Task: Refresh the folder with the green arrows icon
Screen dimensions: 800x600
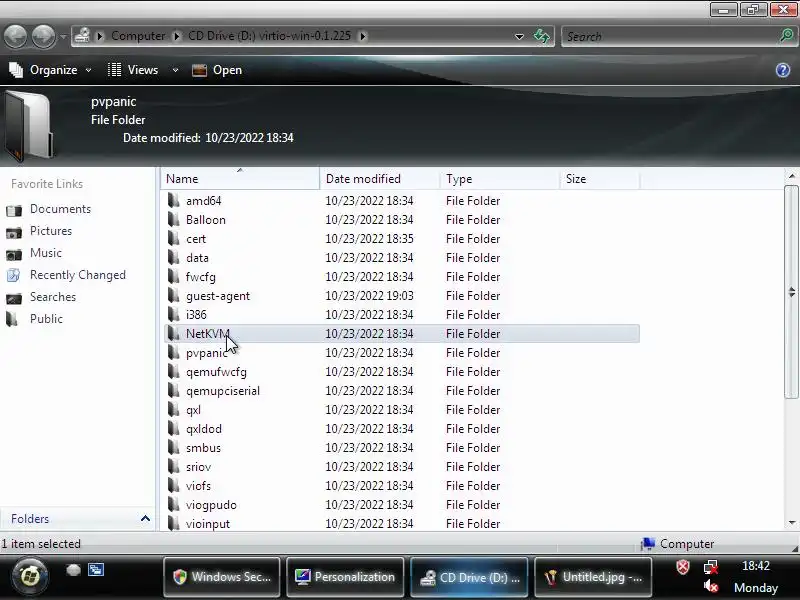Action: pyautogui.click(x=542, y=36)
